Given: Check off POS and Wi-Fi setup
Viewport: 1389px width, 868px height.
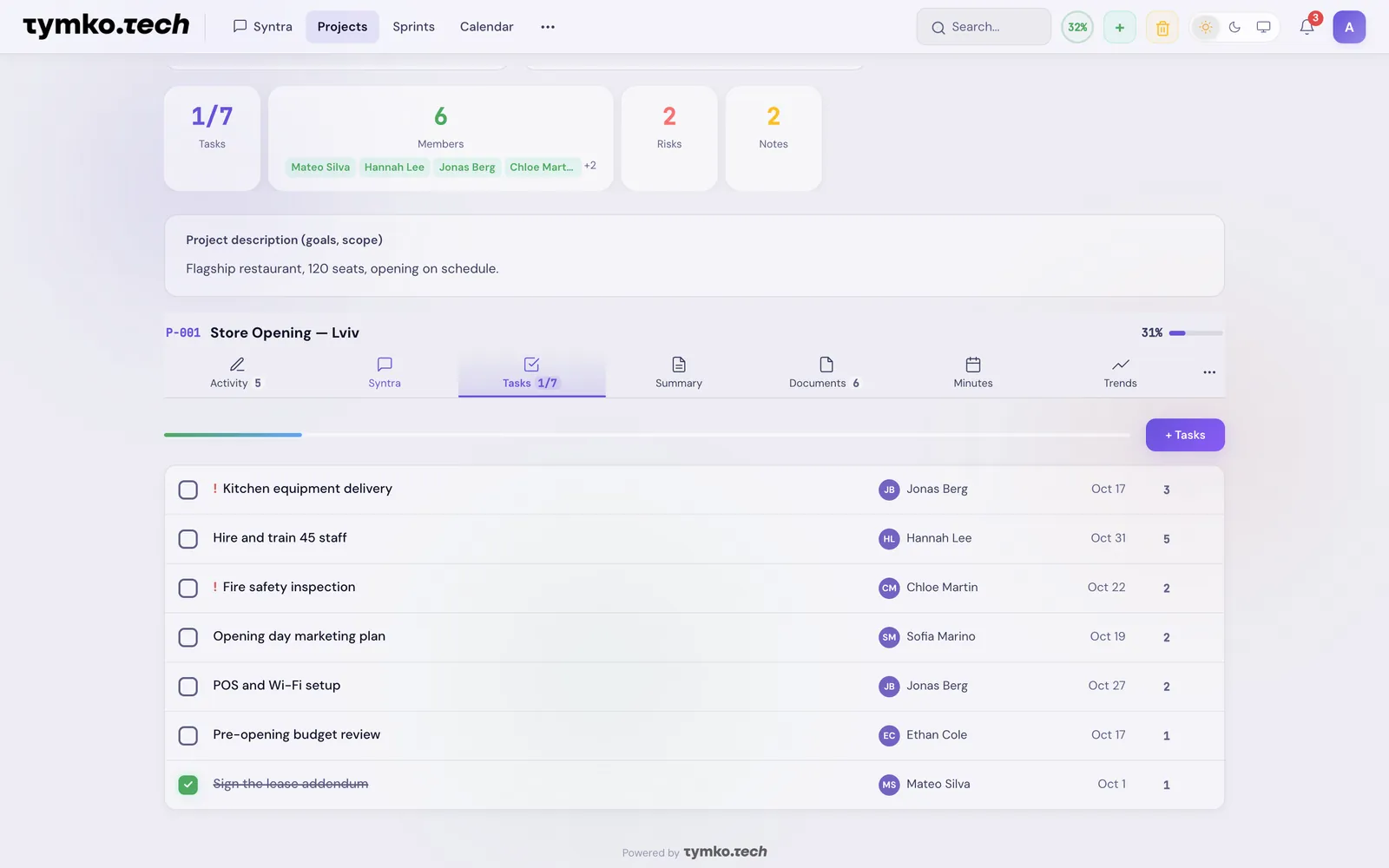Looking at the screenshot, I should point(188,687).
